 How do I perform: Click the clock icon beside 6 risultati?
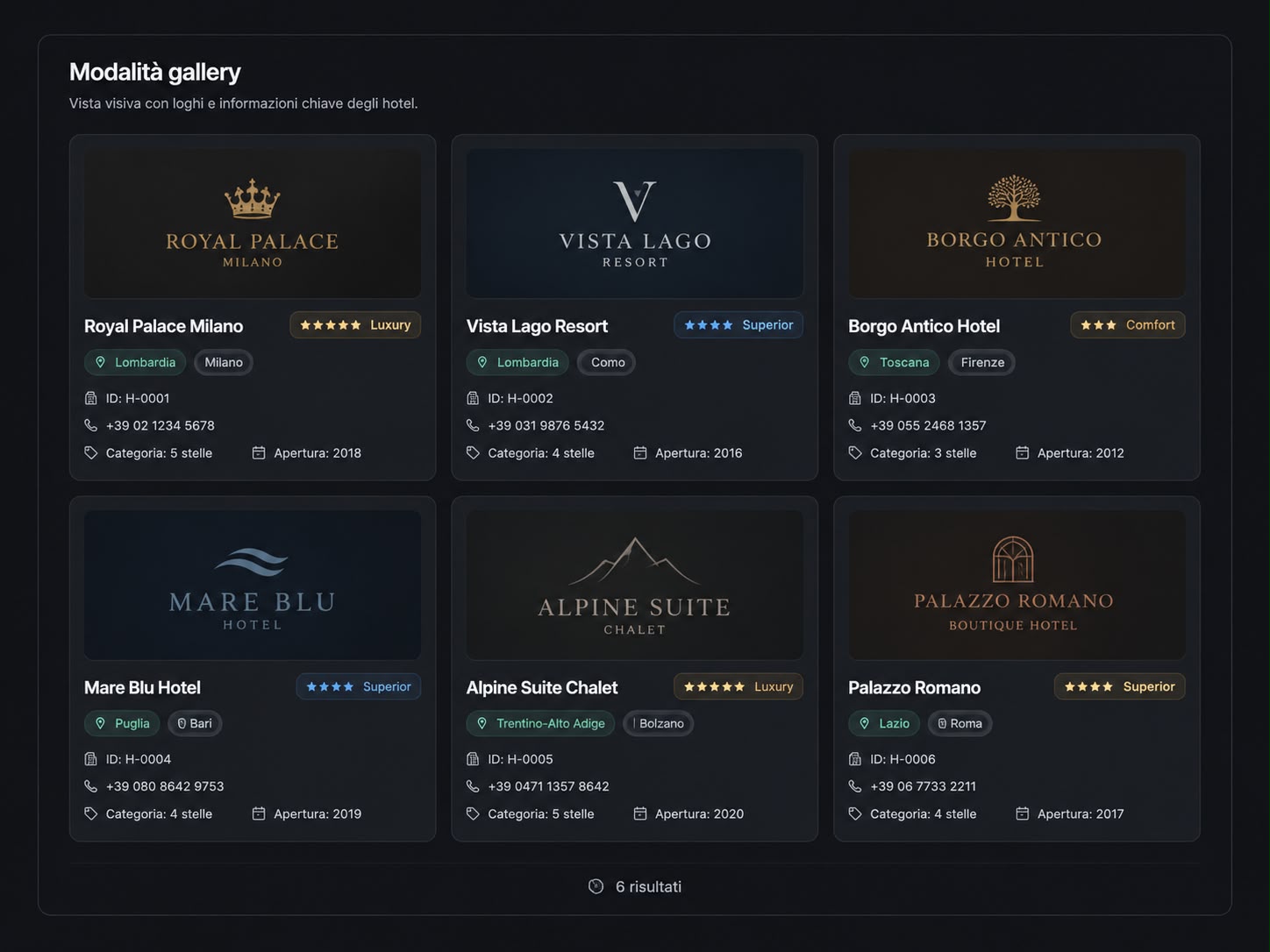(x=596, y=886)
